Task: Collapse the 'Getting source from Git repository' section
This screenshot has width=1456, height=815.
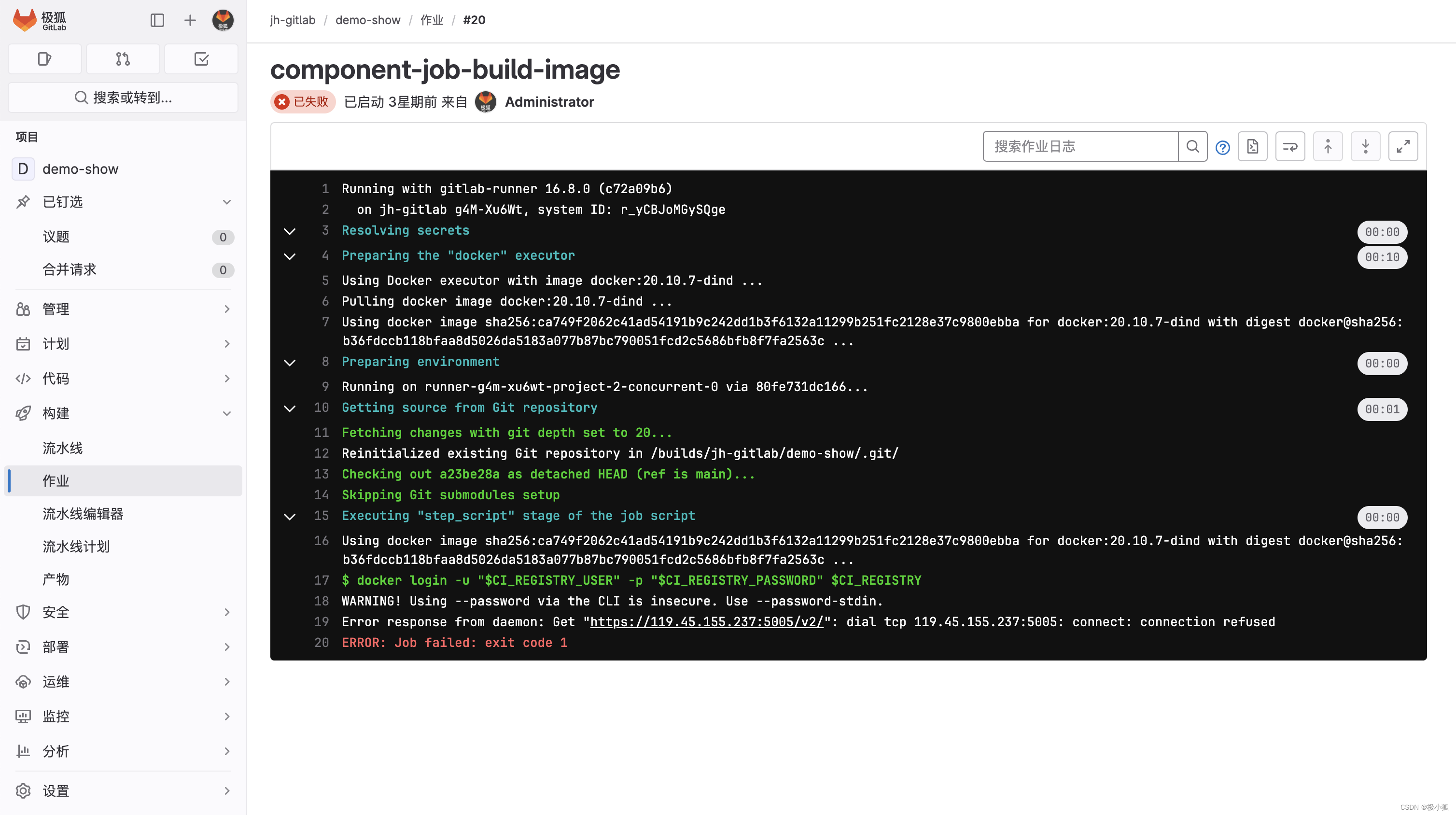Action: click(x=290, y=408)
